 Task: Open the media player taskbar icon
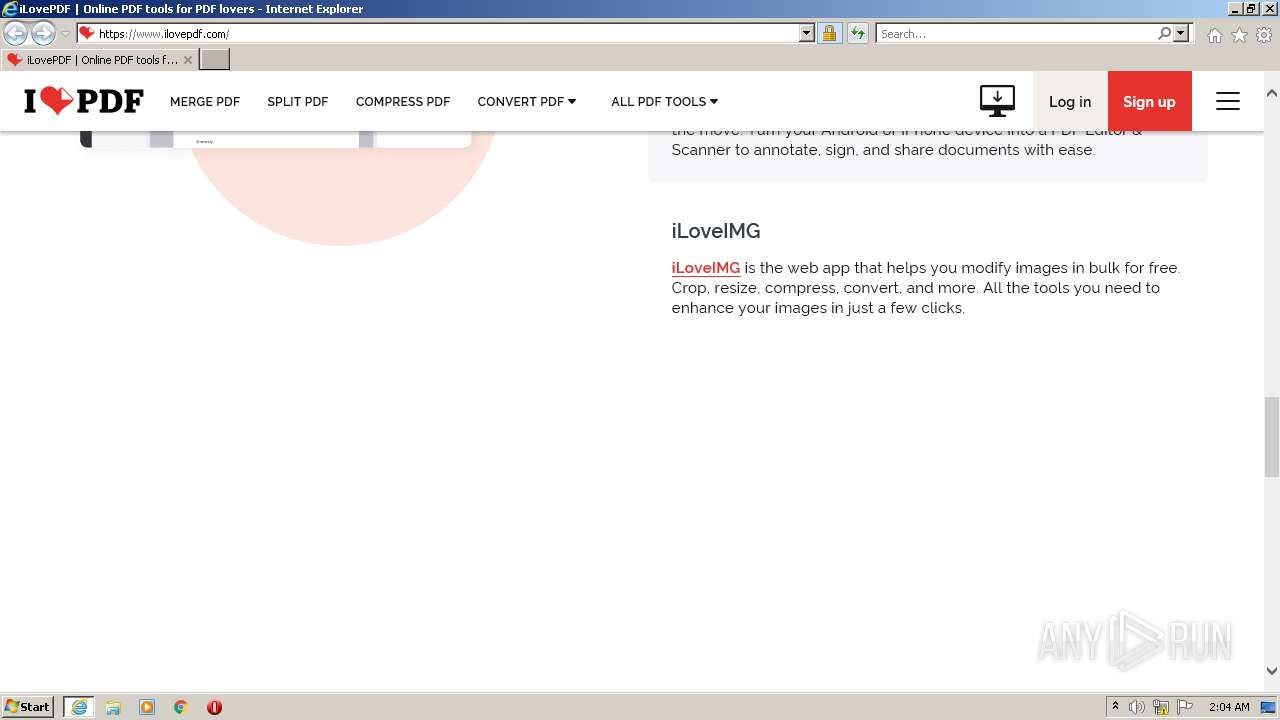[x=147, y=707]
